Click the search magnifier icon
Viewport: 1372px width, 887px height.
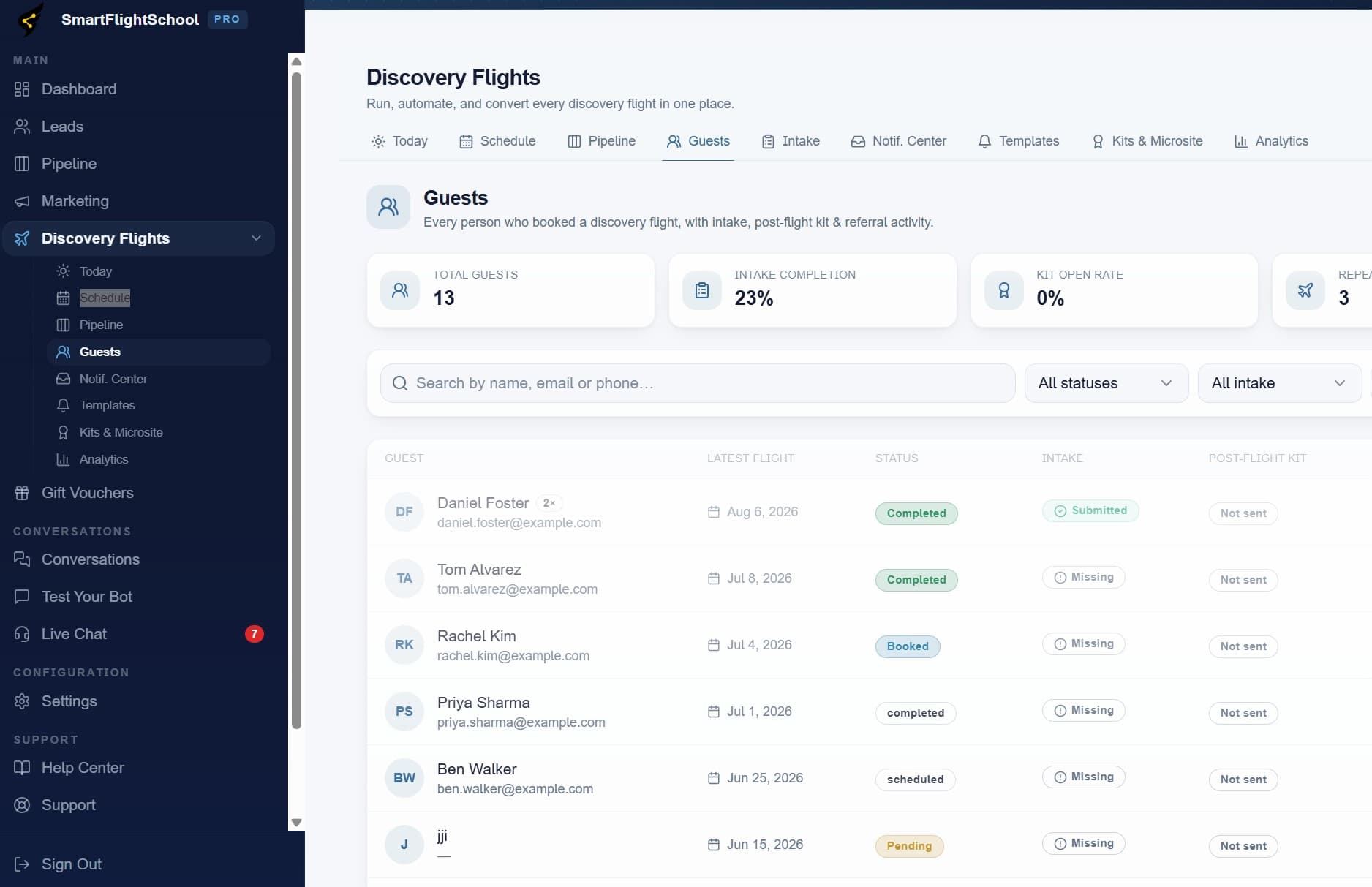click(400, 383)
